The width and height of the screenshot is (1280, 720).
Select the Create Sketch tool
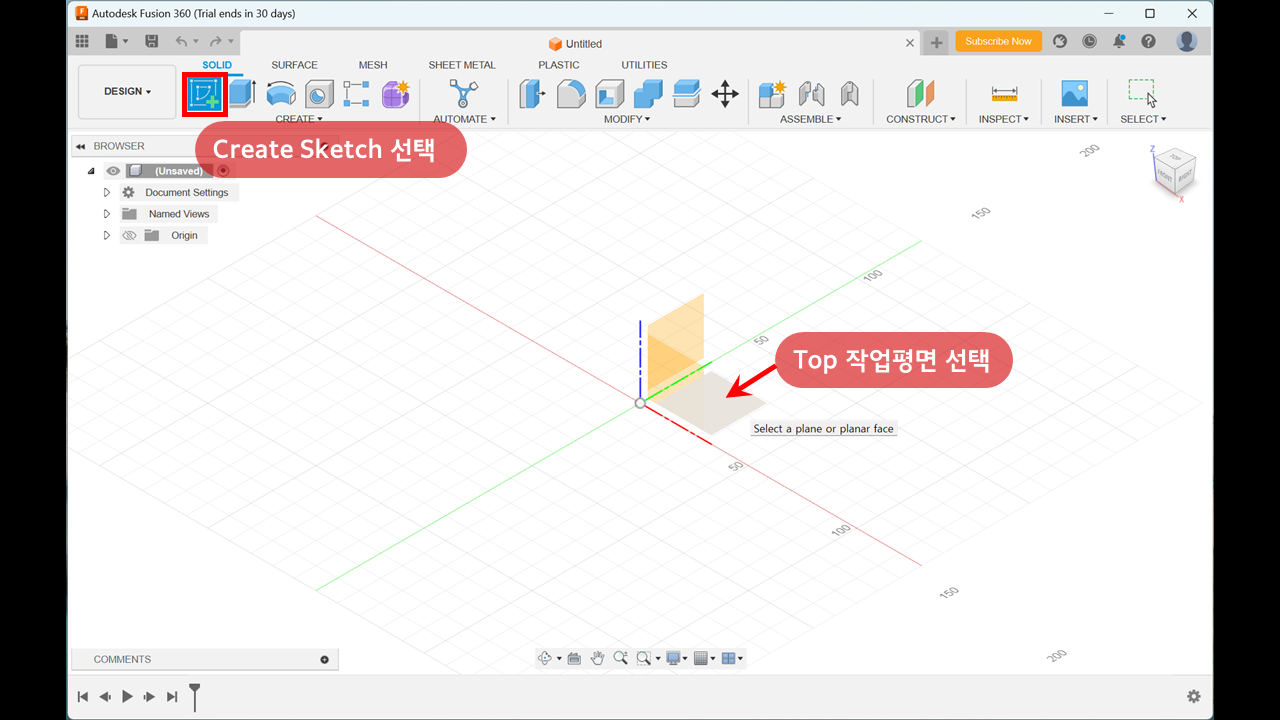click(x=205, y=94)
